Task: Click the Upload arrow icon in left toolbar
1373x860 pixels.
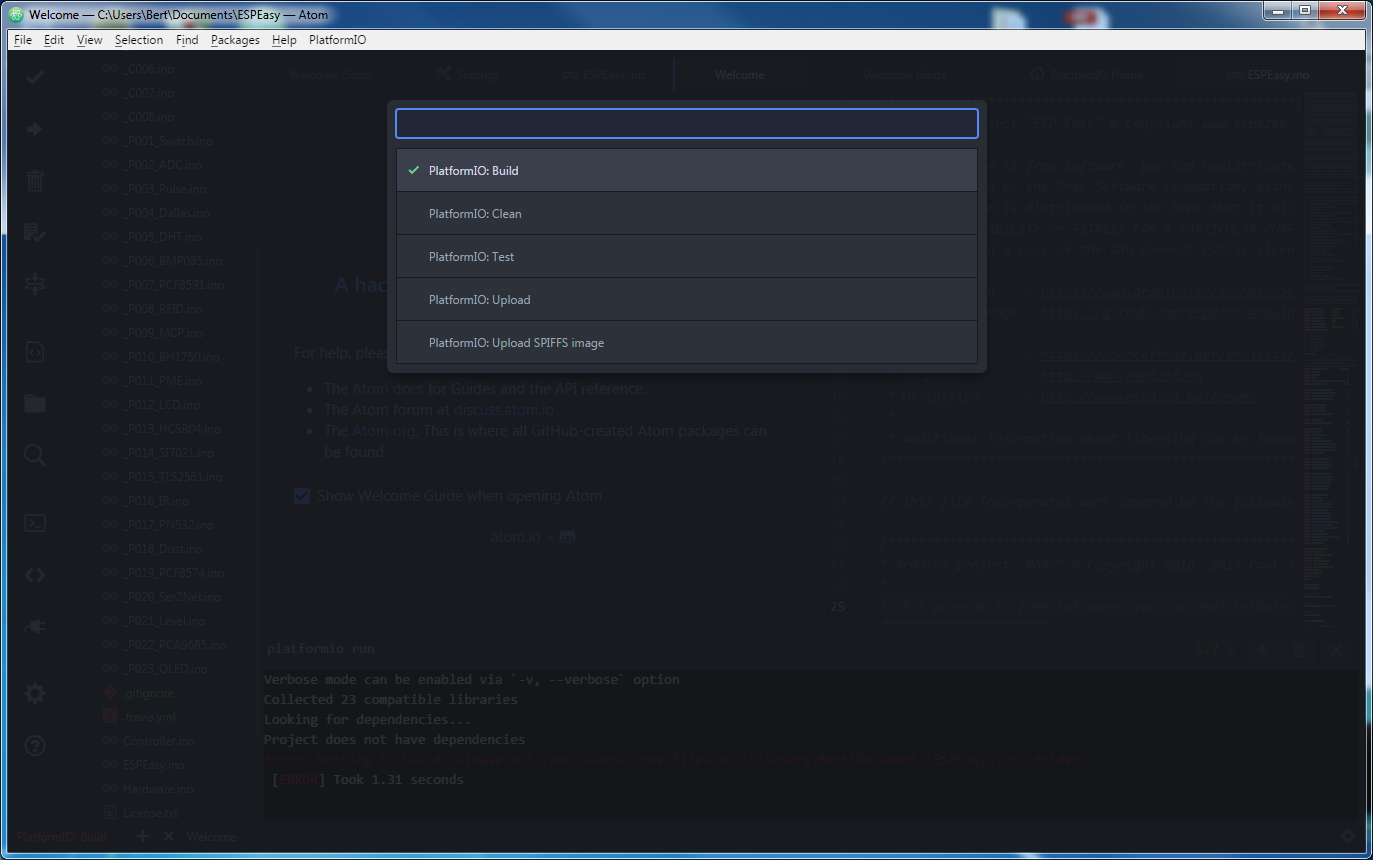Action: 35,129
